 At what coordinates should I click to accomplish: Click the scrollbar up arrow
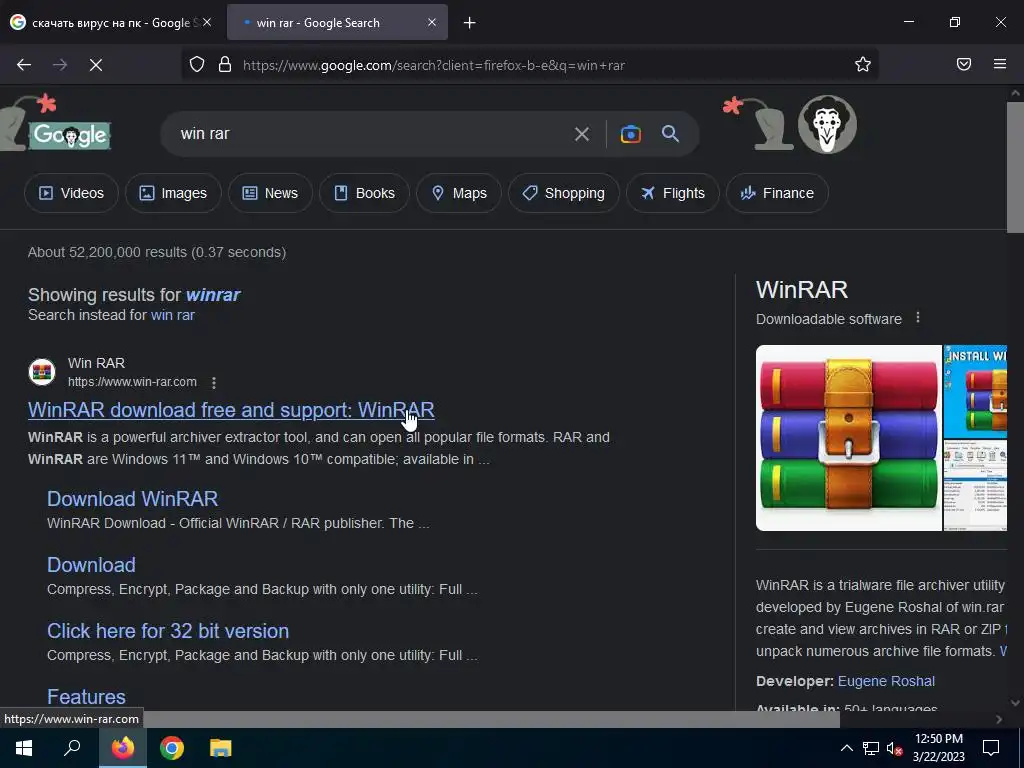1015,93
